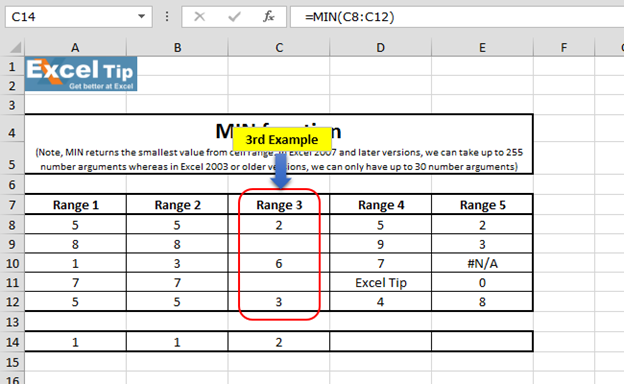This screenshot has height=384, width=624.
Task: Click the Cancel X icon in formula bar
Action: [x=199, y=17]
